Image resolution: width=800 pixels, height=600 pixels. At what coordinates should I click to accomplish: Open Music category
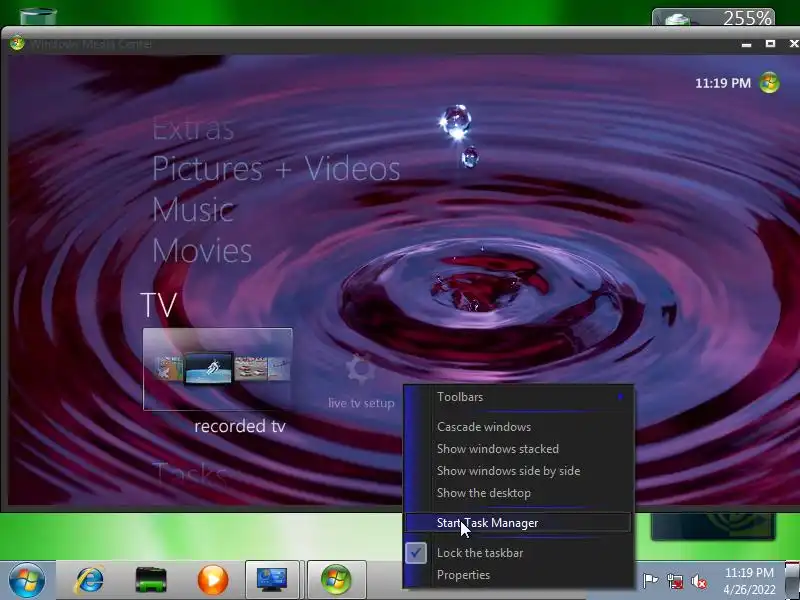point(193,210)
